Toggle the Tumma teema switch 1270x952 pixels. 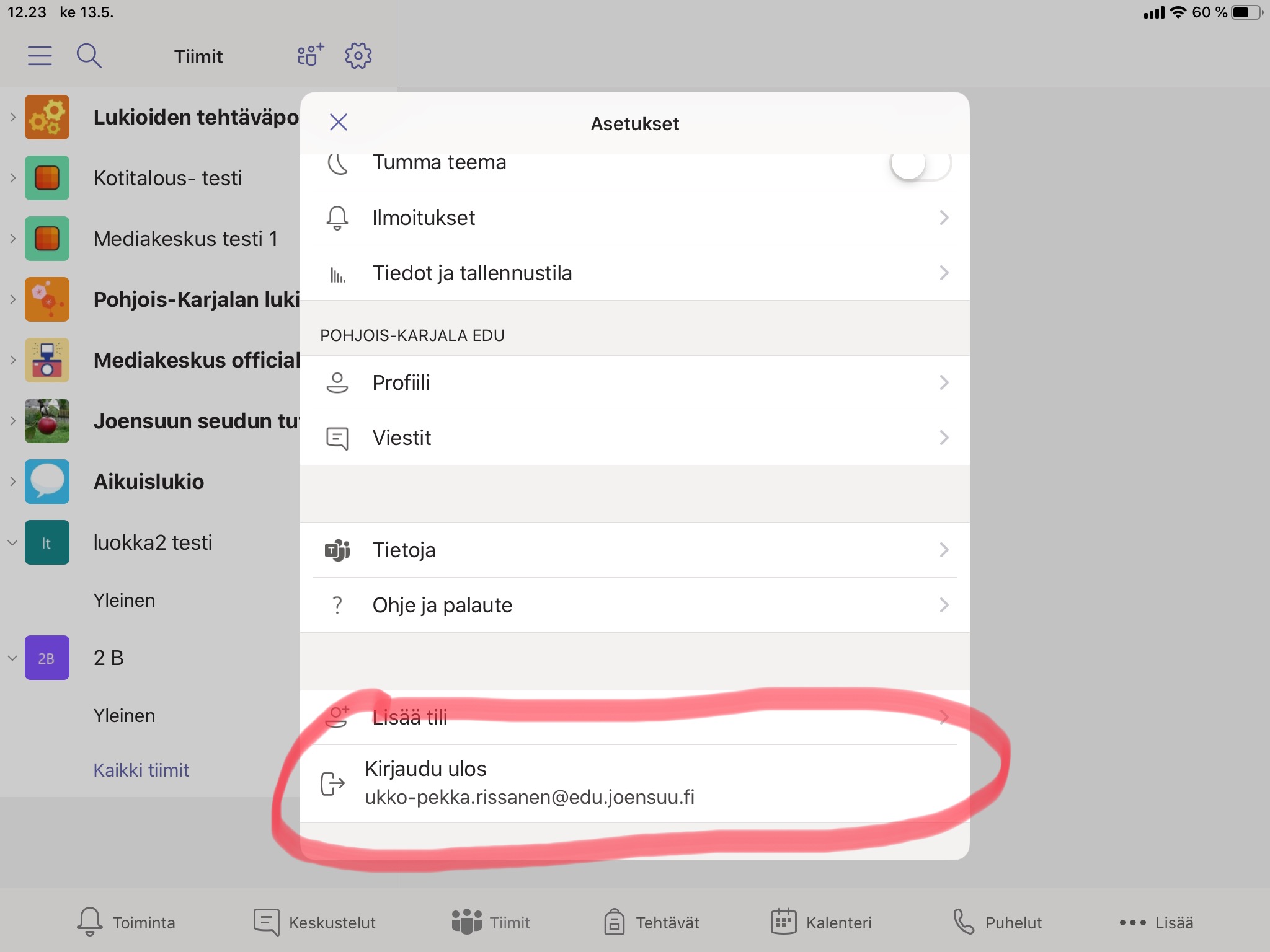click(x=920, y=165)
